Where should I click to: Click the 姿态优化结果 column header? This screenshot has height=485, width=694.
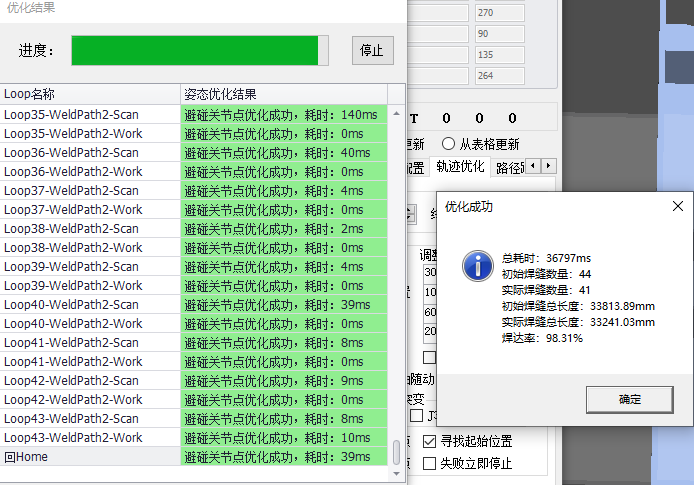pos(283,94)
